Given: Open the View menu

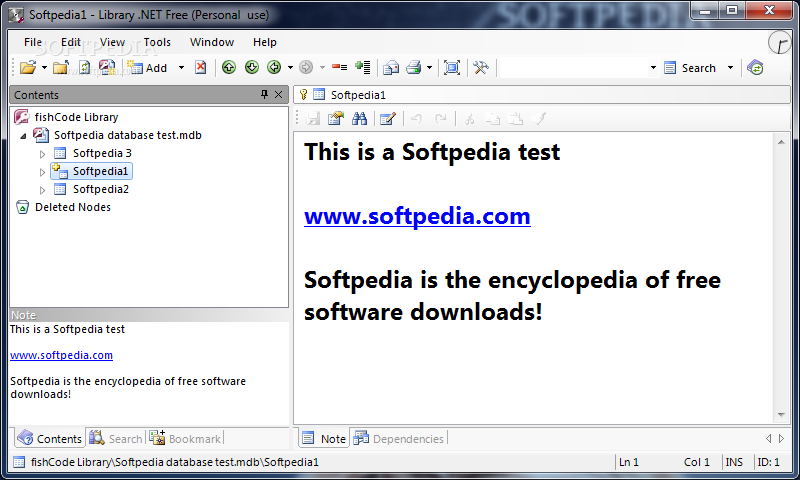Looking at the screenshot, I should pos(112,42).
